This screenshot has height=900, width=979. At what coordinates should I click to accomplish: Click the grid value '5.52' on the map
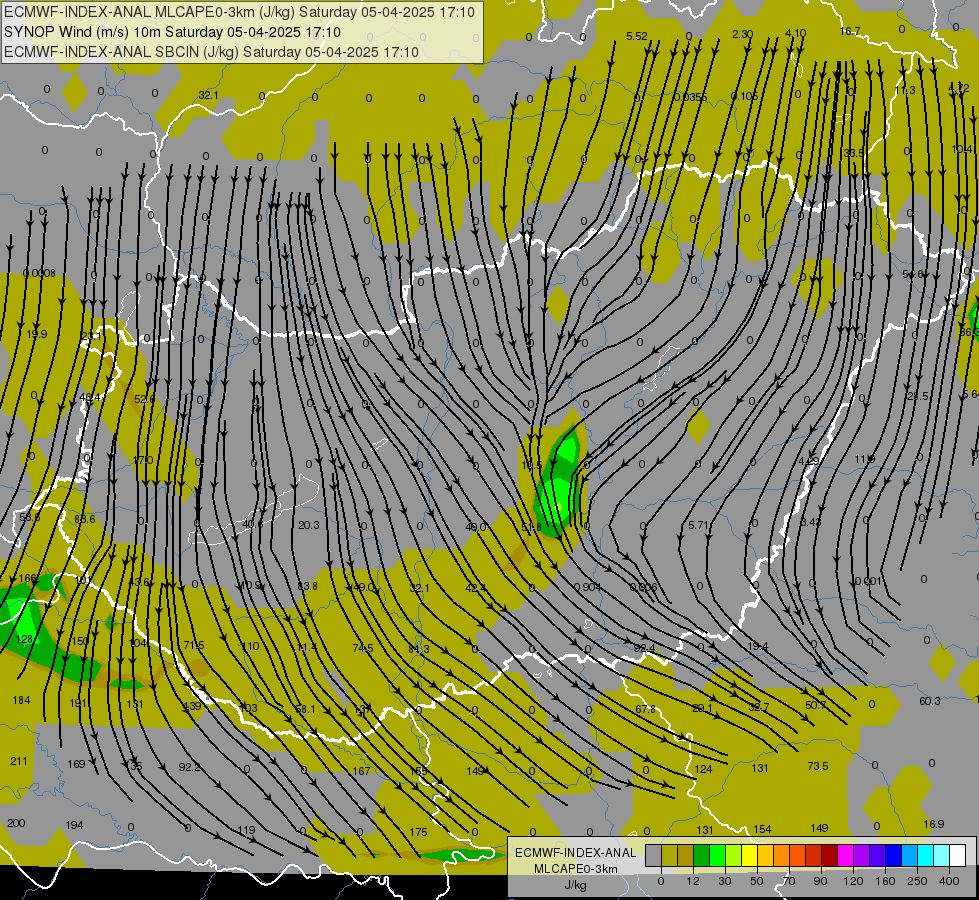637,36
